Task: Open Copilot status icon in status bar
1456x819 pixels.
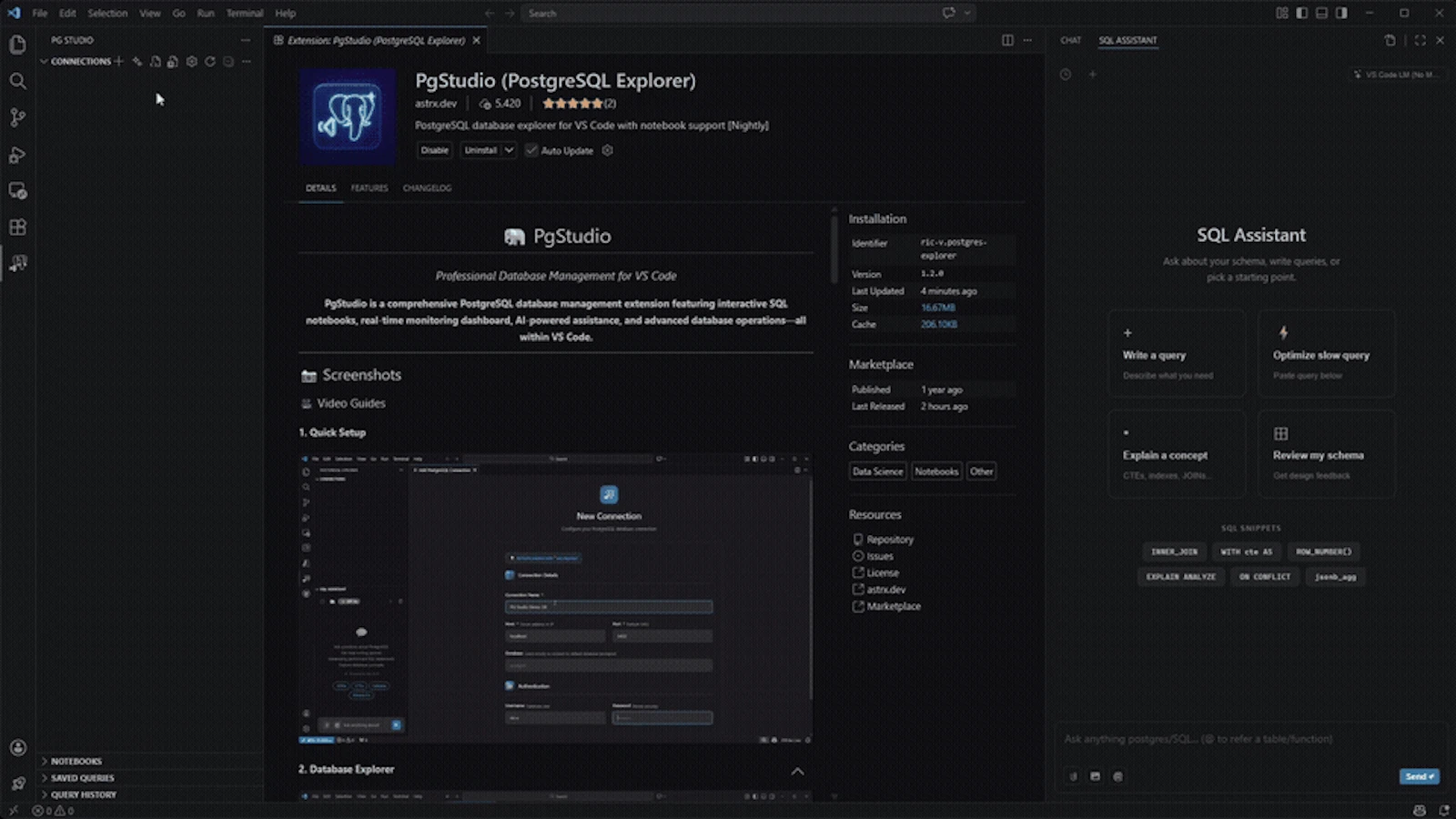Action: pyautogui.click(x=1420, y=810)
